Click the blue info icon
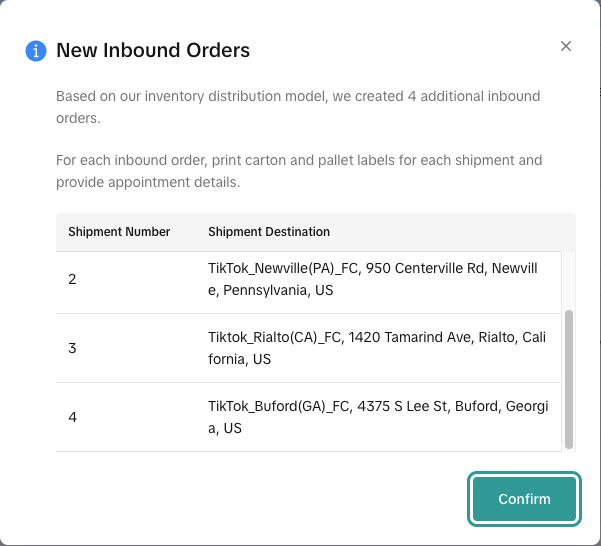Image resolution: width=601 pixels, height=546 pixels. pyautogui.click(x=37, y=51)
